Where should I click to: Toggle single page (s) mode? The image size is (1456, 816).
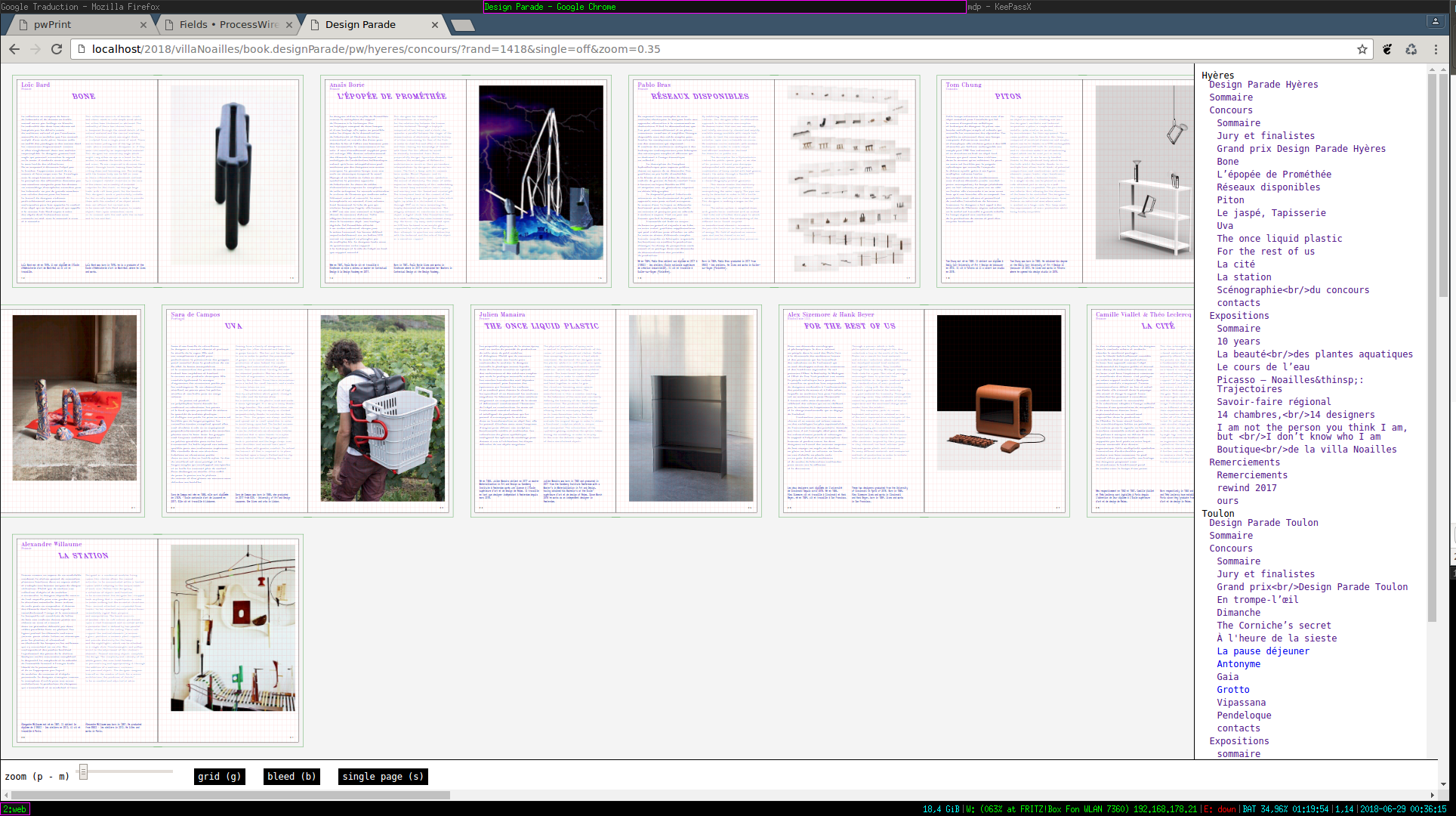(383, 776)
